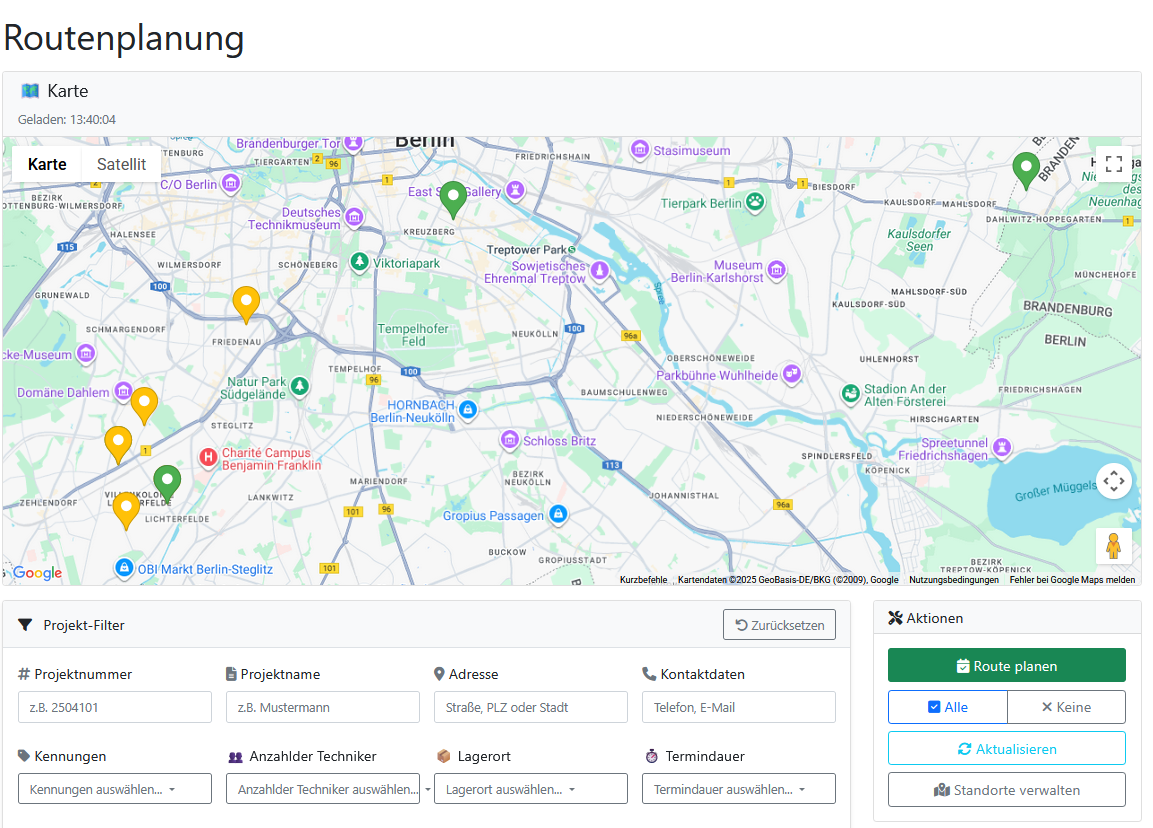1153x828 pixels.
Task: Expand the Kennungen dropdown
Action: (115, 789)
